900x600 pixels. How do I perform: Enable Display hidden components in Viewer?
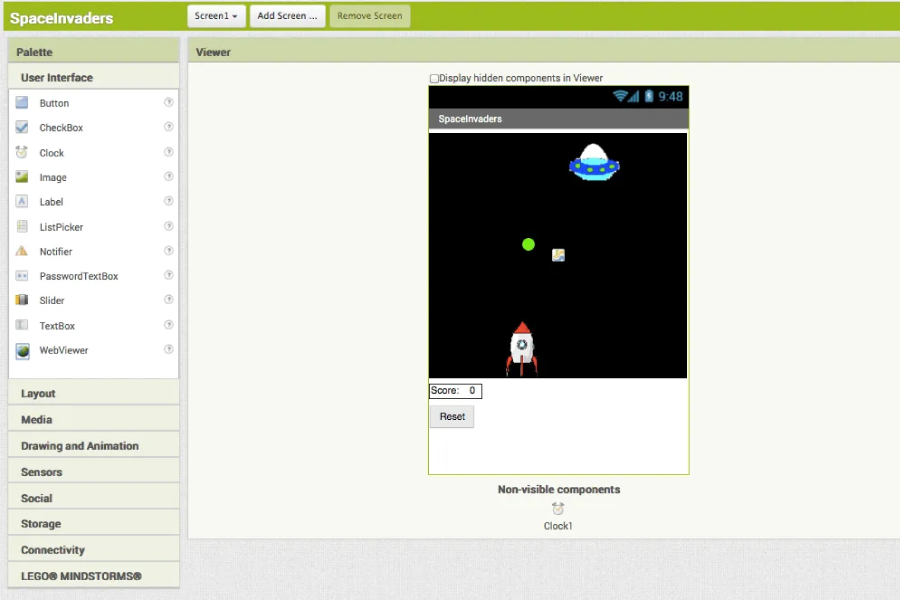pyautogui.click(x=435, y=78)
